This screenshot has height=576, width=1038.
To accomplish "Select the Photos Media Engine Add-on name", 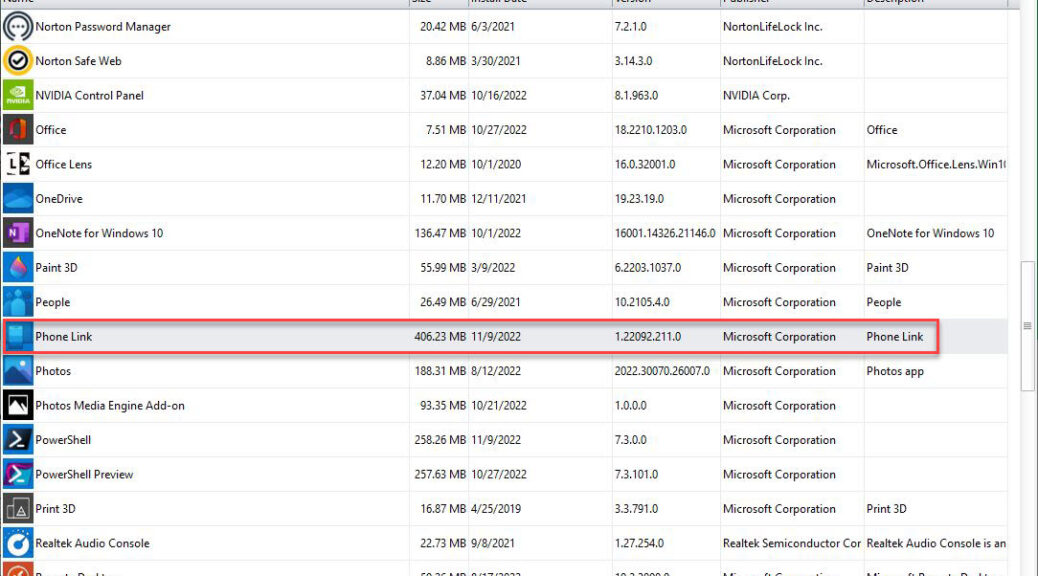I will pyautogui.click(x=110, y=405).
